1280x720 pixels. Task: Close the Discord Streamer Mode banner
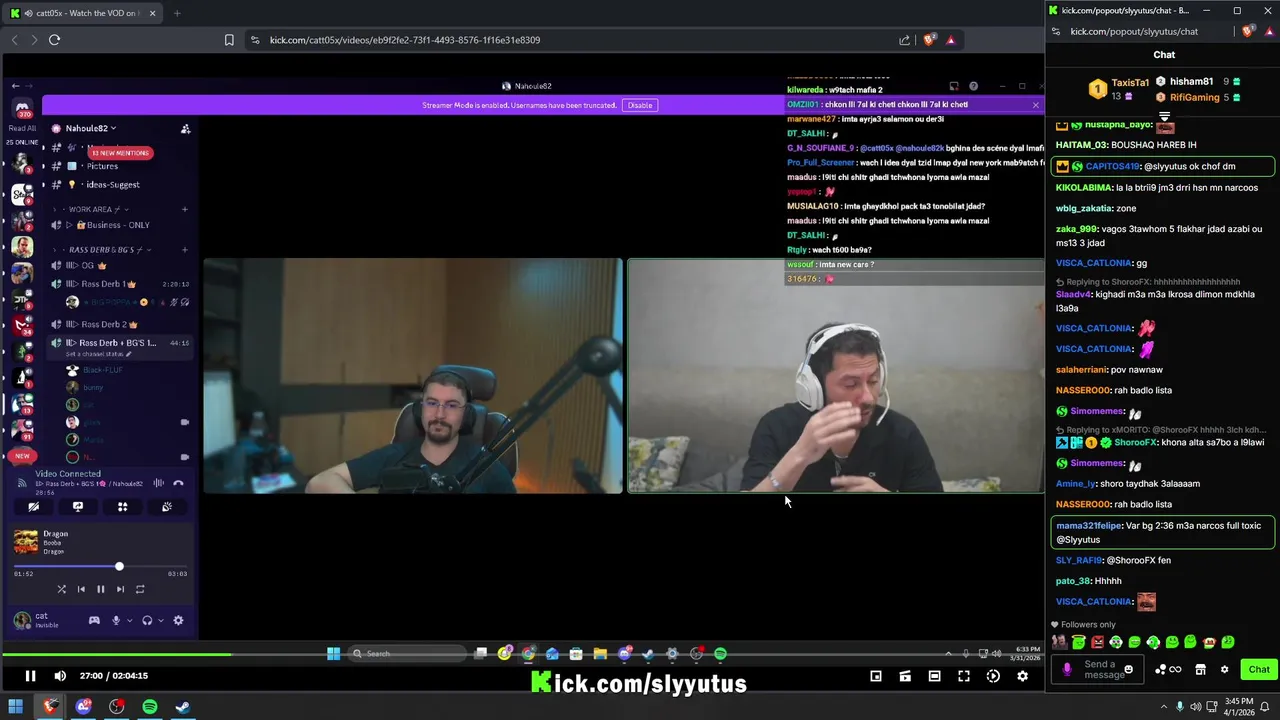pyautogui.click(x=1036, y=105)
